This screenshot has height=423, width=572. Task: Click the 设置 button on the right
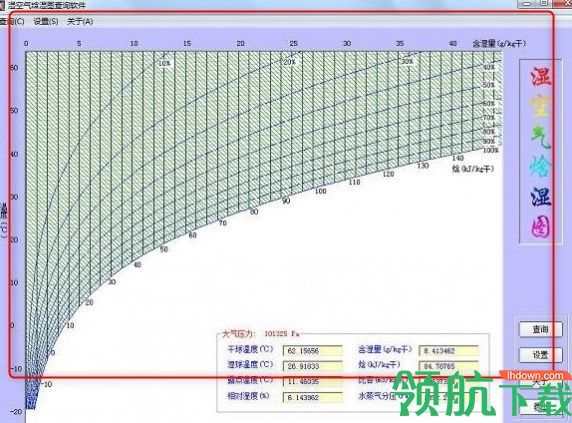click(540, 354)
